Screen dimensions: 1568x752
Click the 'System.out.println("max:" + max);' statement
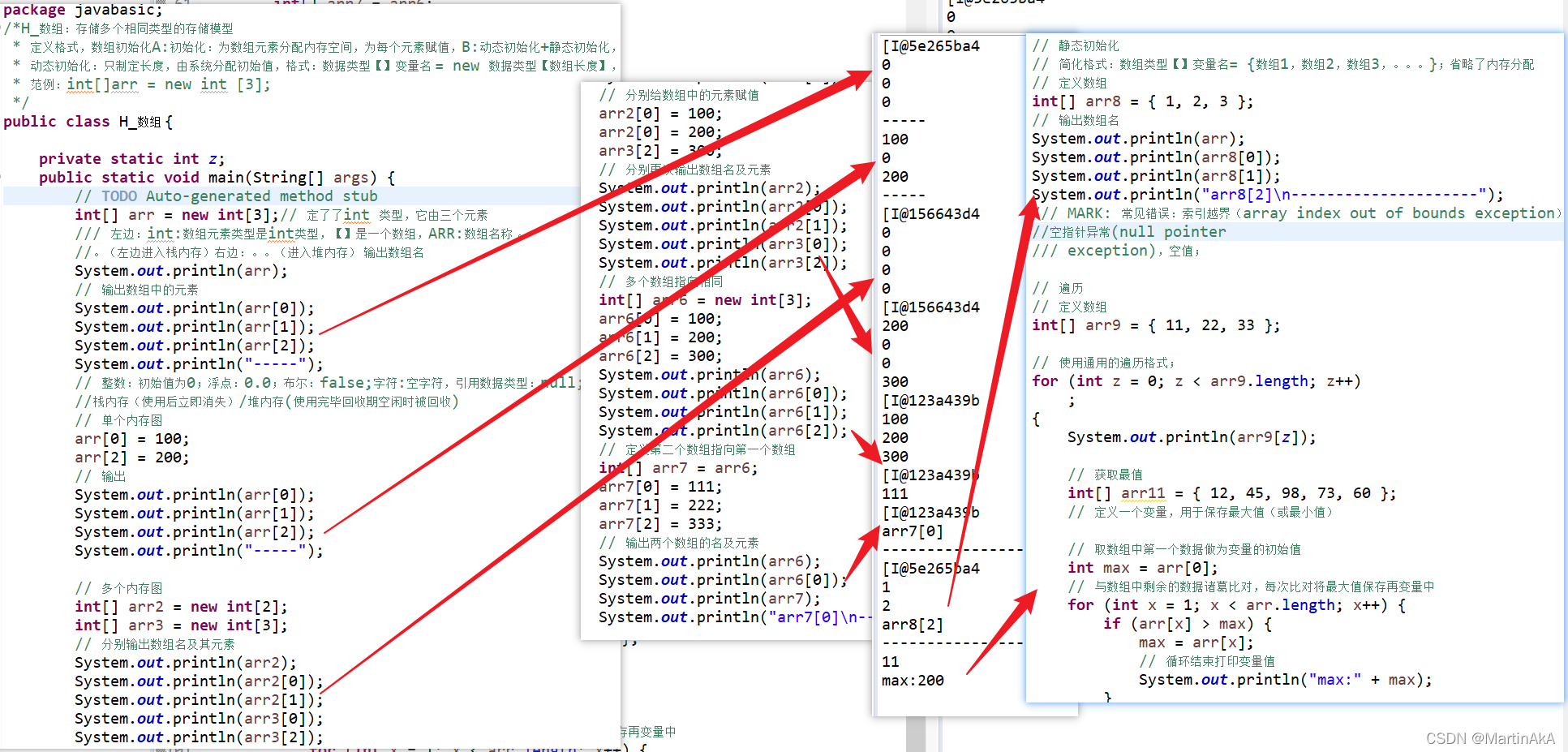(1286, 680)
